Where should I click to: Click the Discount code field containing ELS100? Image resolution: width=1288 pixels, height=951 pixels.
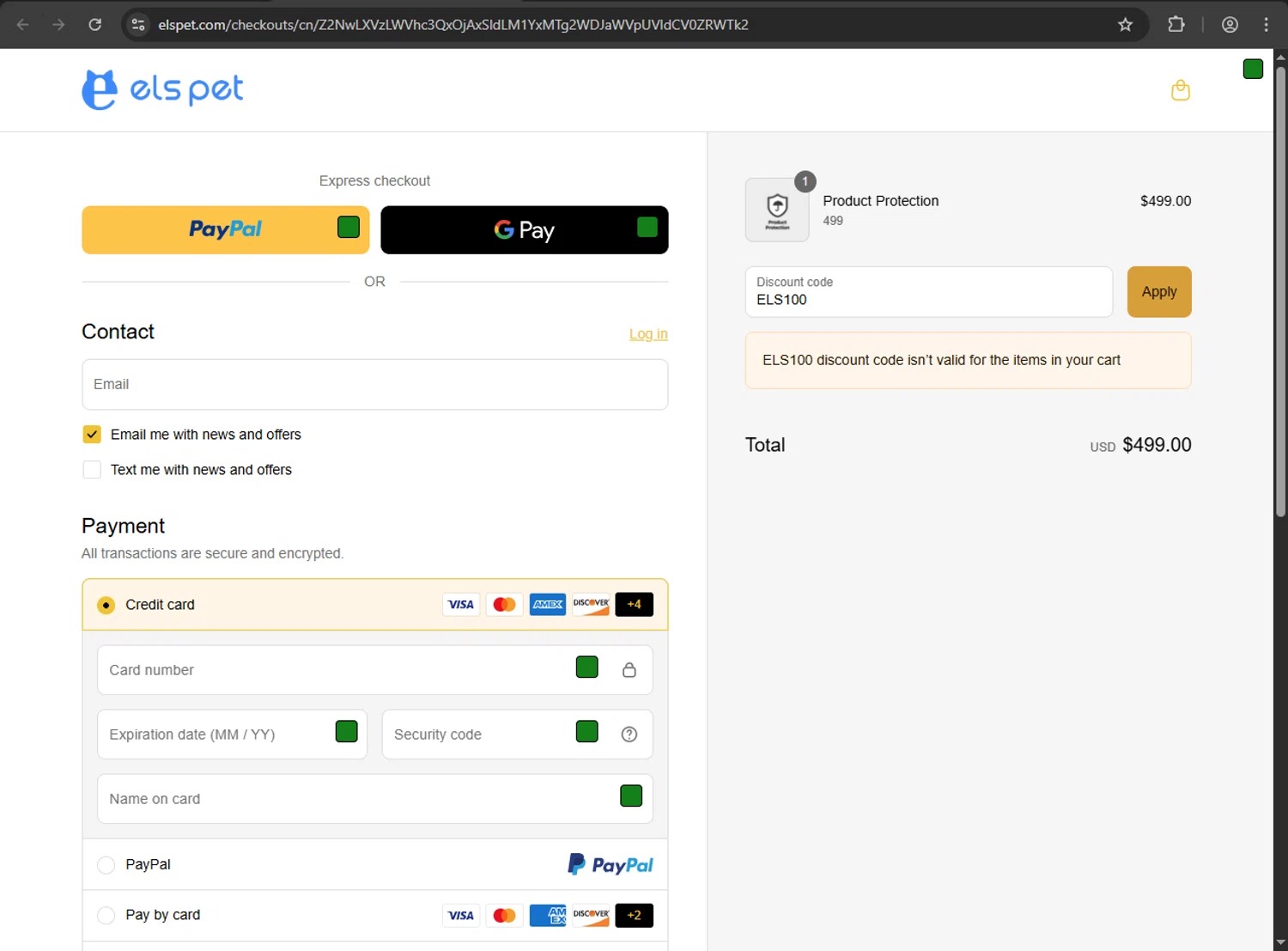[929, 292]
